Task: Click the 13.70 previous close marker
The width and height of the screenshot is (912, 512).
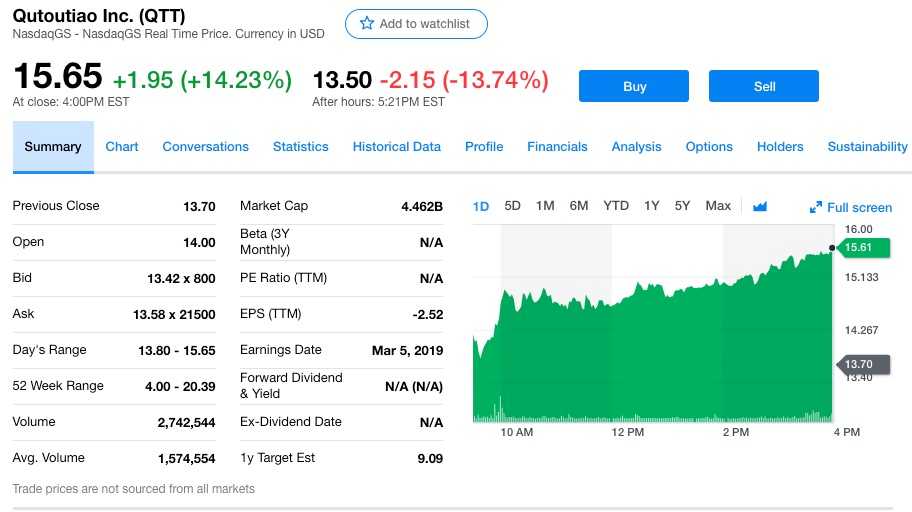Action: 858,364
